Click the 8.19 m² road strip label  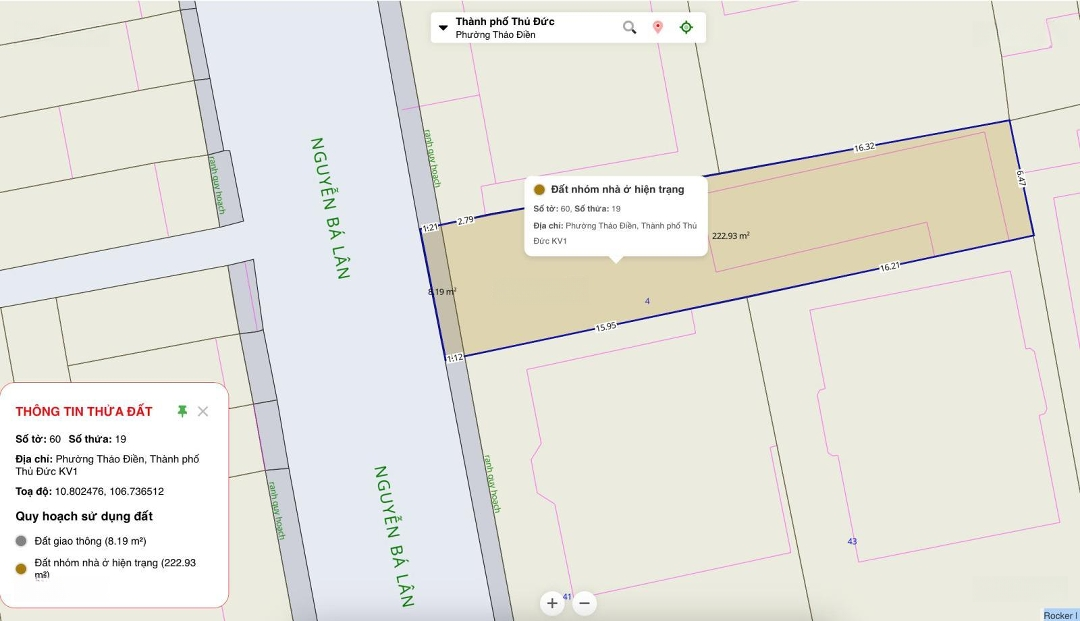point(441,291)
